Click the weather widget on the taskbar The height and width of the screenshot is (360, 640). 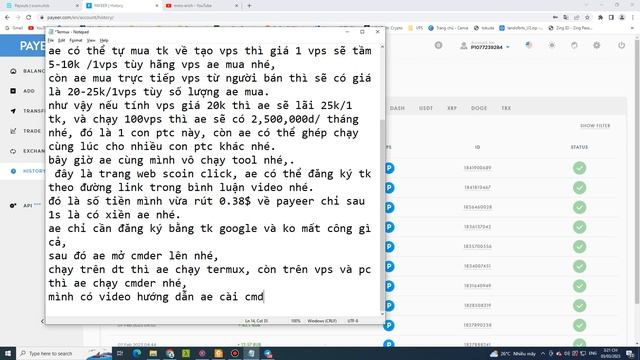point(513,353)
